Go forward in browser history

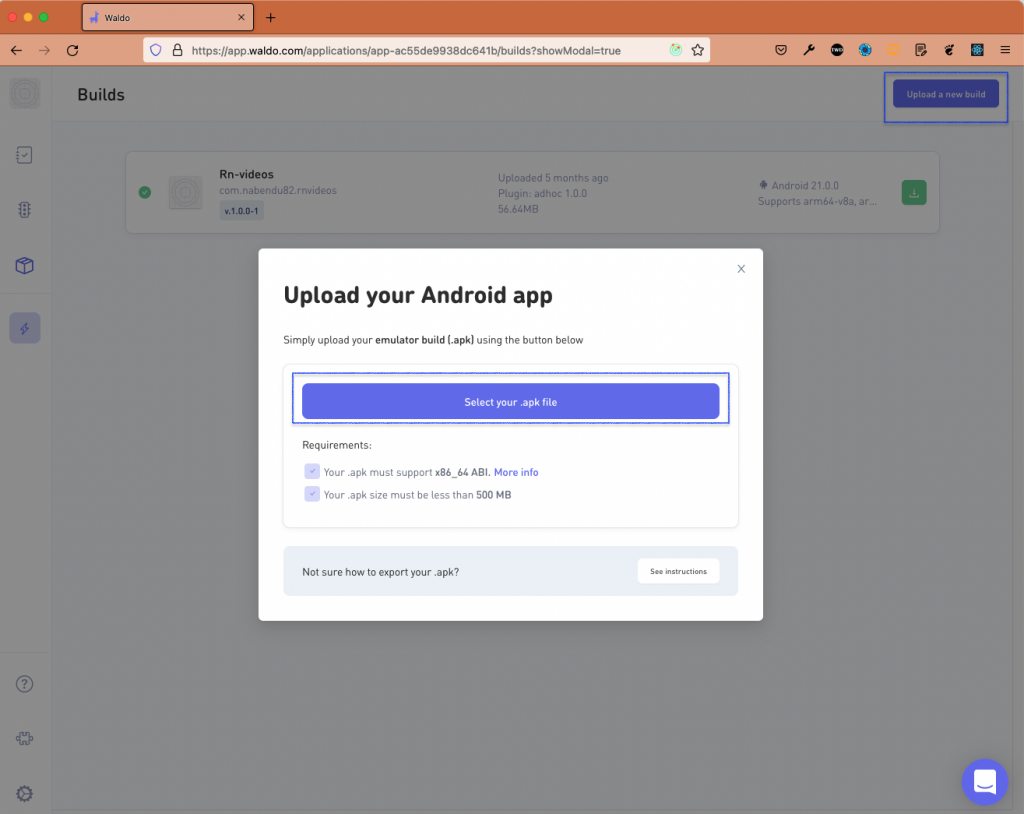44,50
